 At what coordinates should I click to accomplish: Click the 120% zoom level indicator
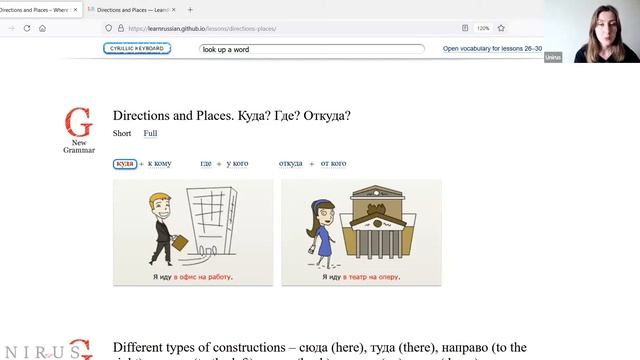[483, 28]
